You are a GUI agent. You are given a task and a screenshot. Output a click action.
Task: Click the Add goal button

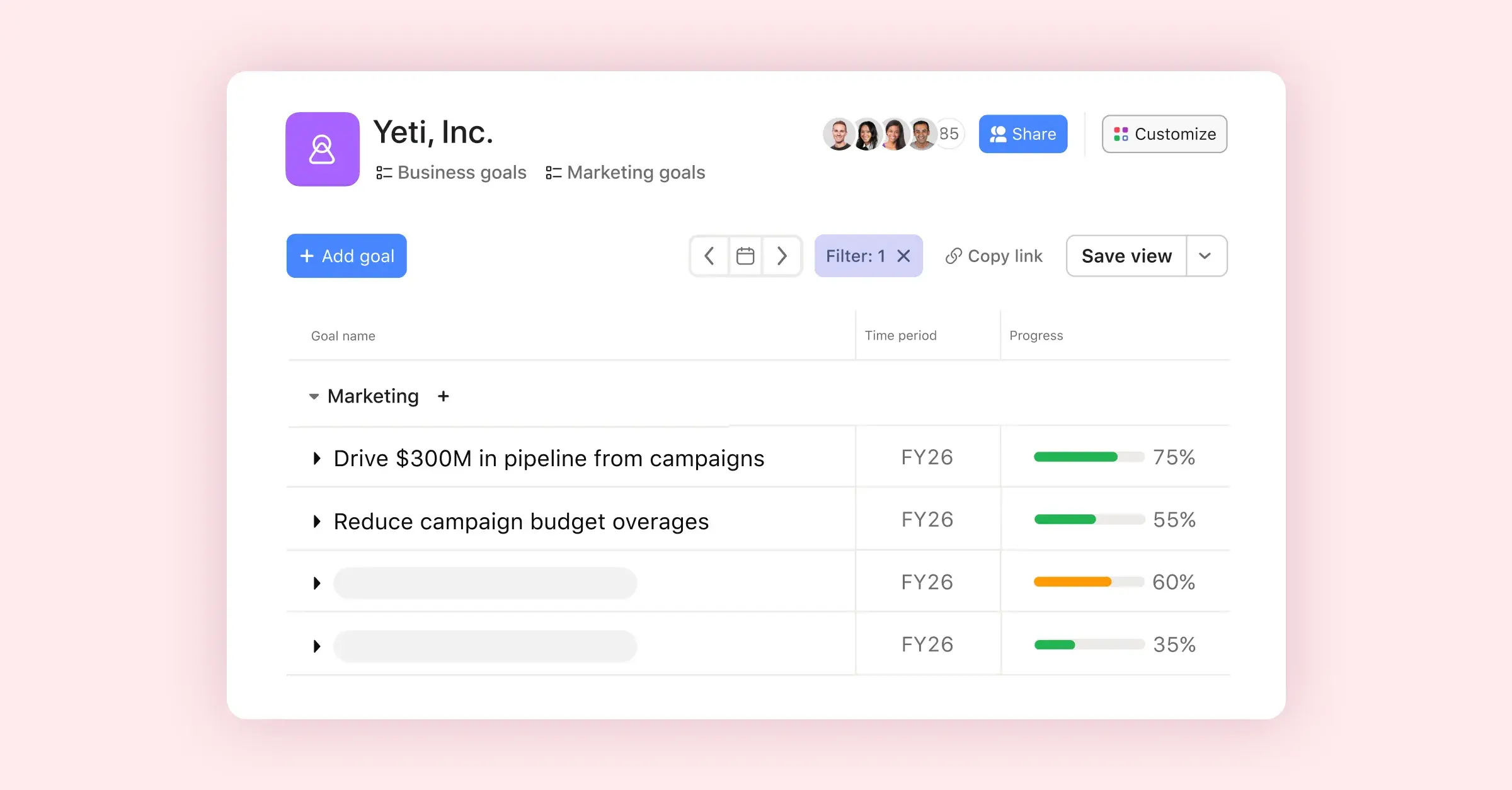coord(346,256)
